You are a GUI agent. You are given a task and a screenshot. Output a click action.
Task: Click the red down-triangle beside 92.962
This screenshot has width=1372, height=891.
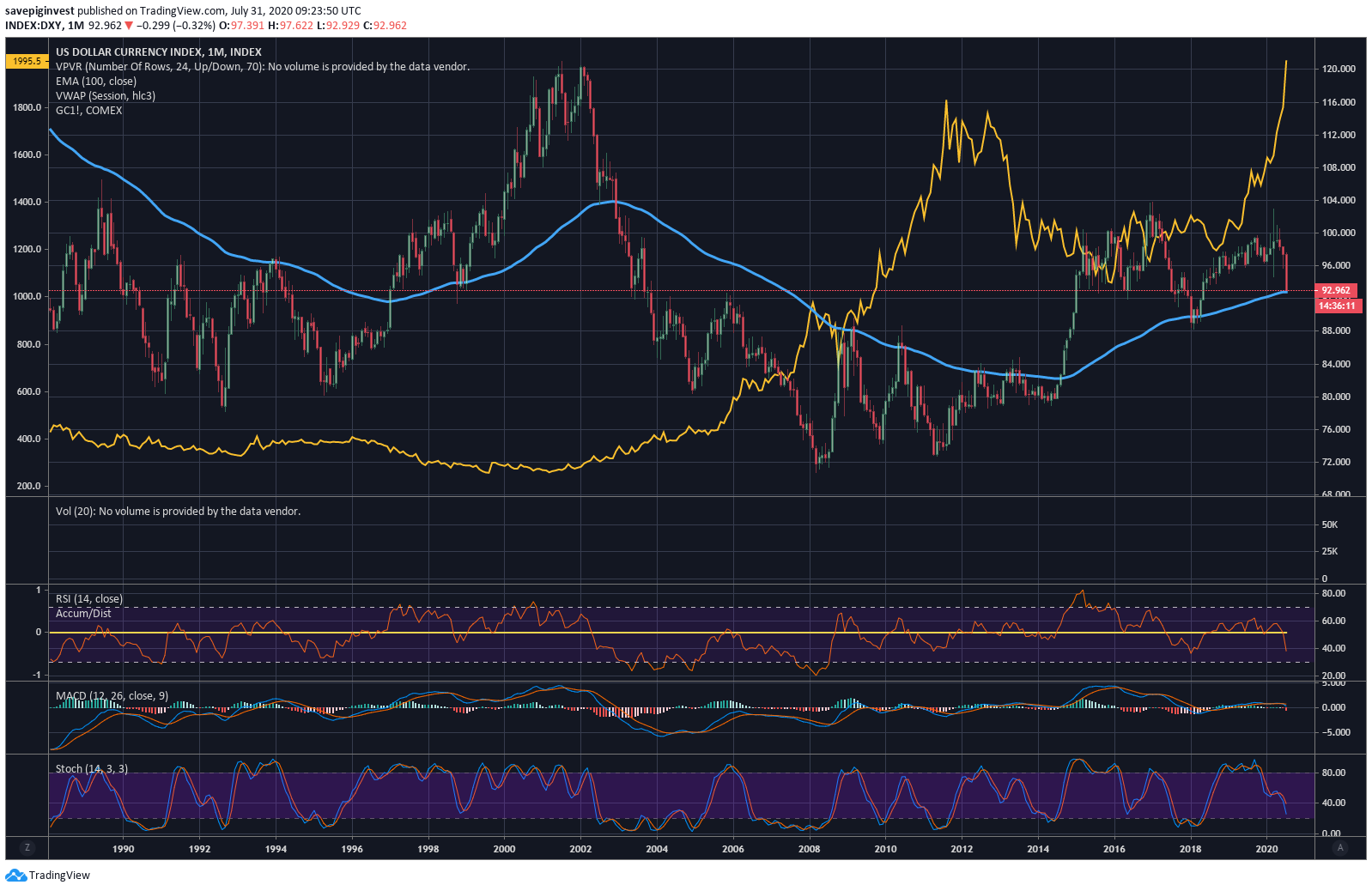click(x=129, y=26)
